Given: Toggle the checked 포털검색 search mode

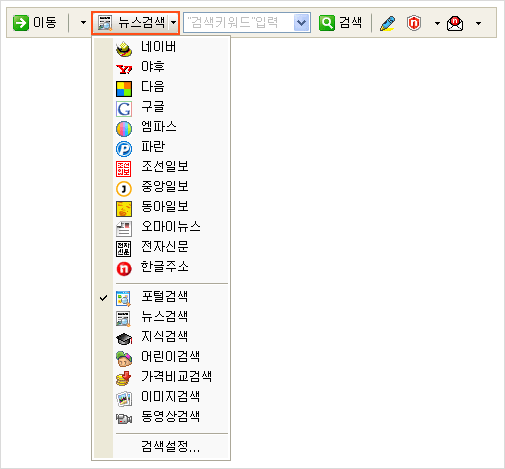Looking at the screenshot, I should [x=161, y=296].
